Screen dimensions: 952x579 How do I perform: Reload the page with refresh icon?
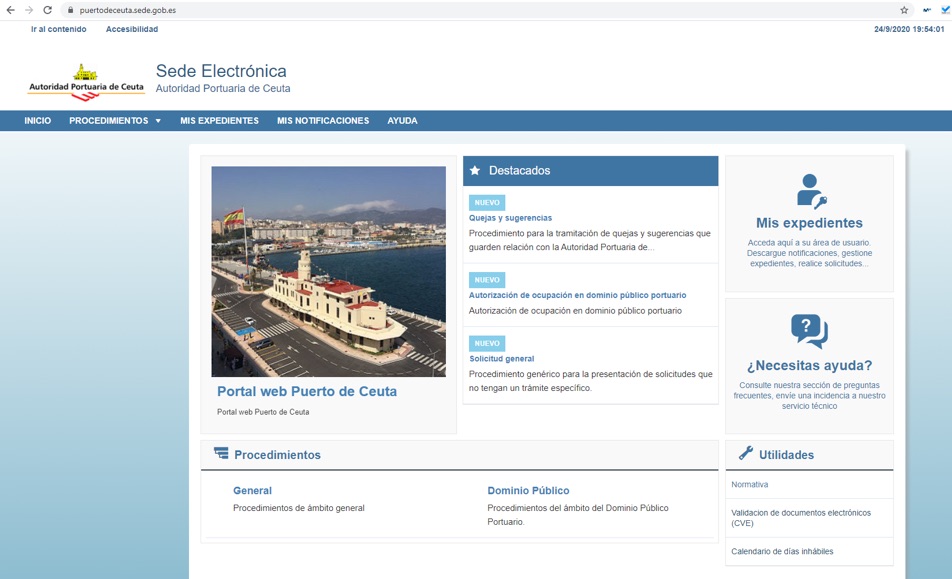(x=47, y=10)
